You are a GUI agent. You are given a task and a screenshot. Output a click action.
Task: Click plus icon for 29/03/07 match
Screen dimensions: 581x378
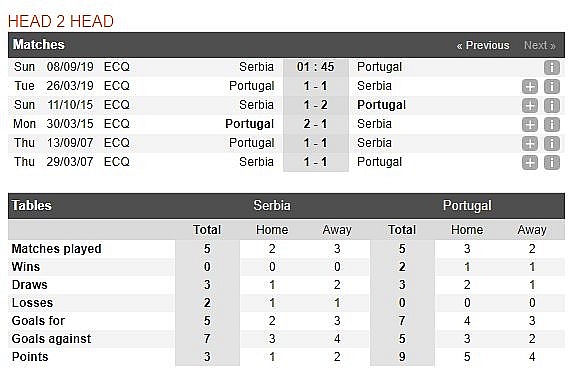point(529,162)
